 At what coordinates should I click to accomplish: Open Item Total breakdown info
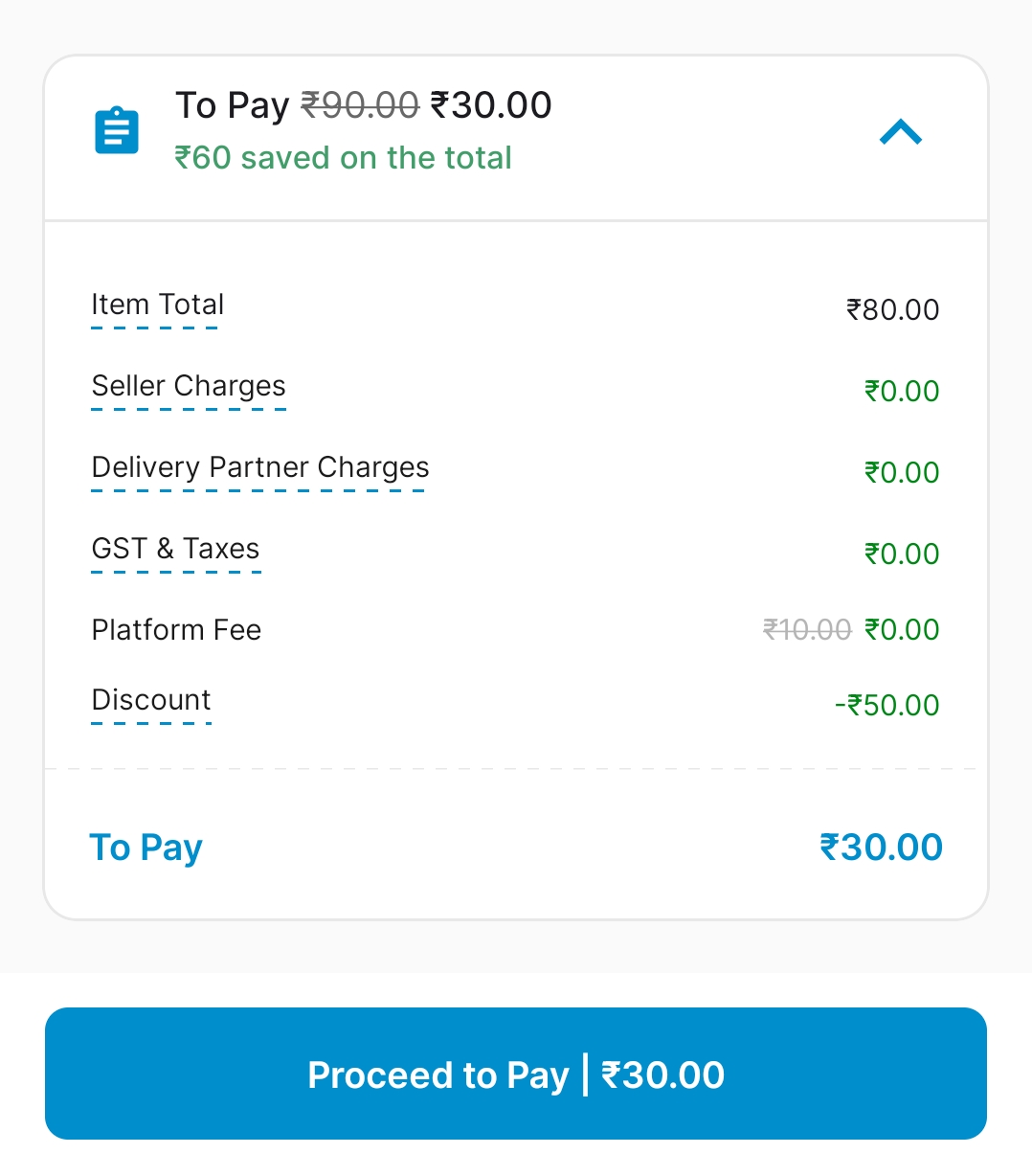pos(157,305)
